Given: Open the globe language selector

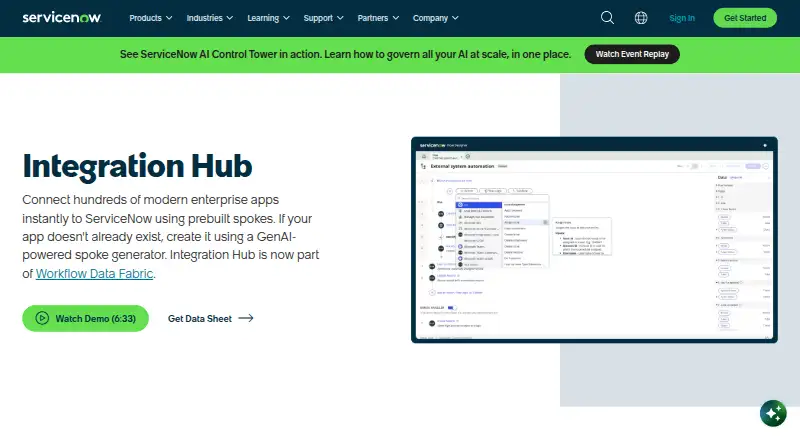Looking at the screenshot, I should tap(641, 18).
